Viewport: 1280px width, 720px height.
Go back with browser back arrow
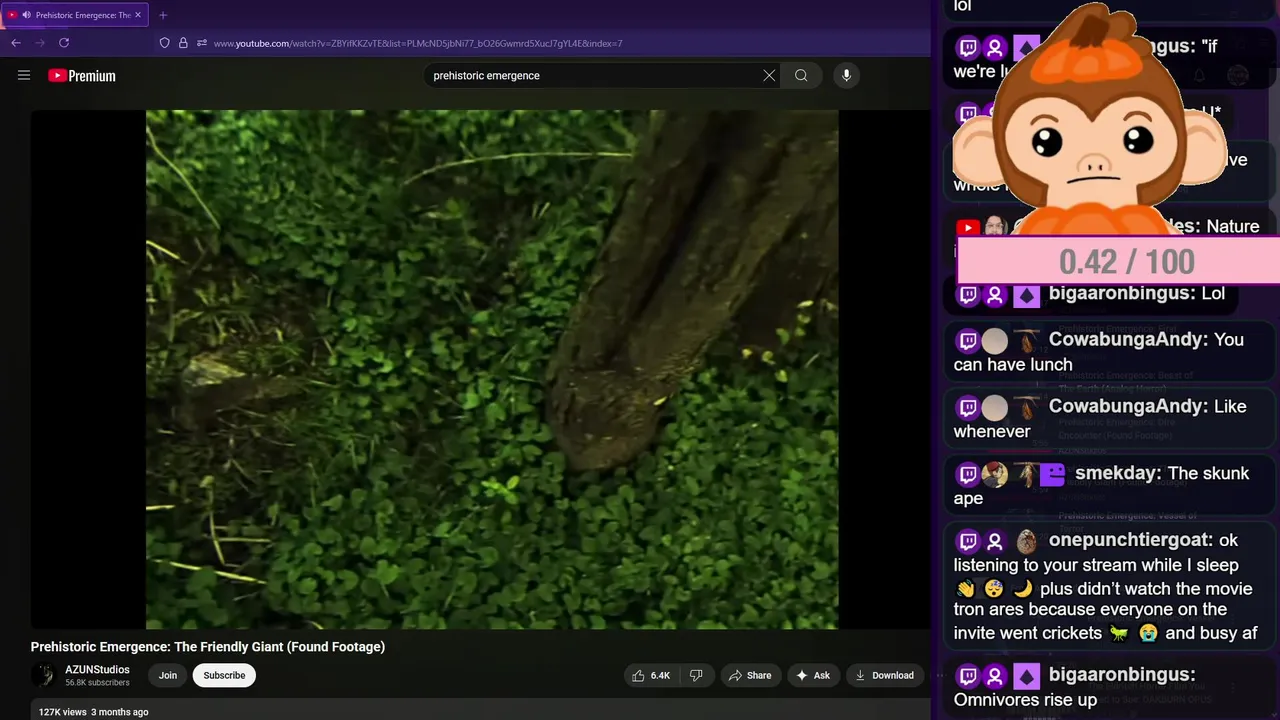point(16,43)
